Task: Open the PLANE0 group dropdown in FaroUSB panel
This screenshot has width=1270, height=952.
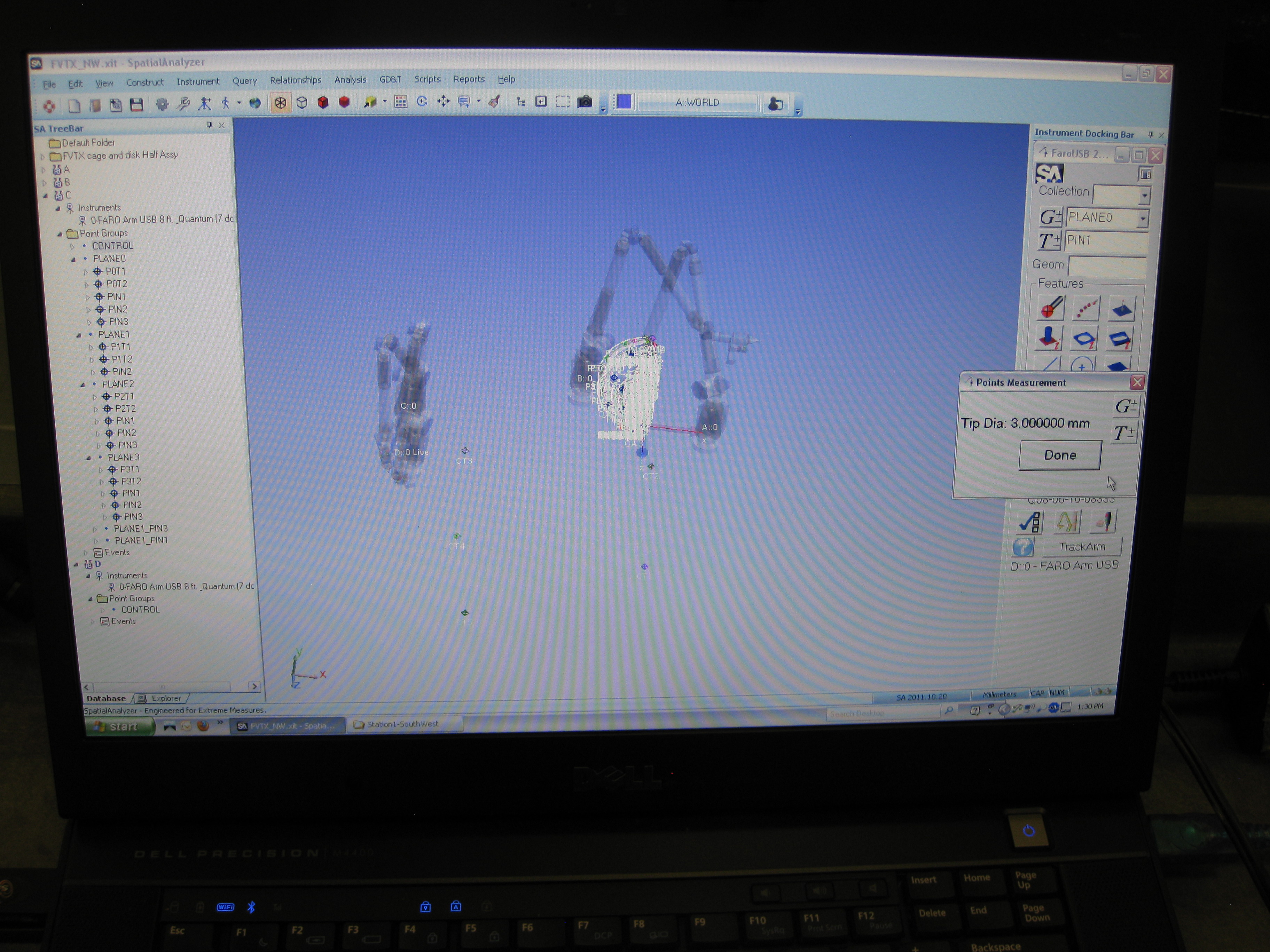Action: [x=1143, y=218]
